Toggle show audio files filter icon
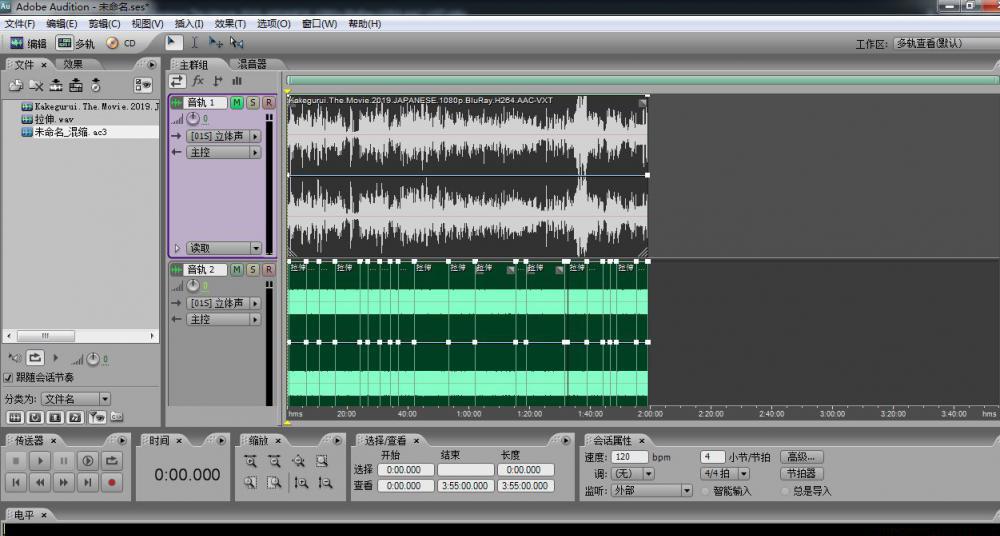Image resolution: width=1000 pixels, height=536 pixels. click(x=15, y=417)
